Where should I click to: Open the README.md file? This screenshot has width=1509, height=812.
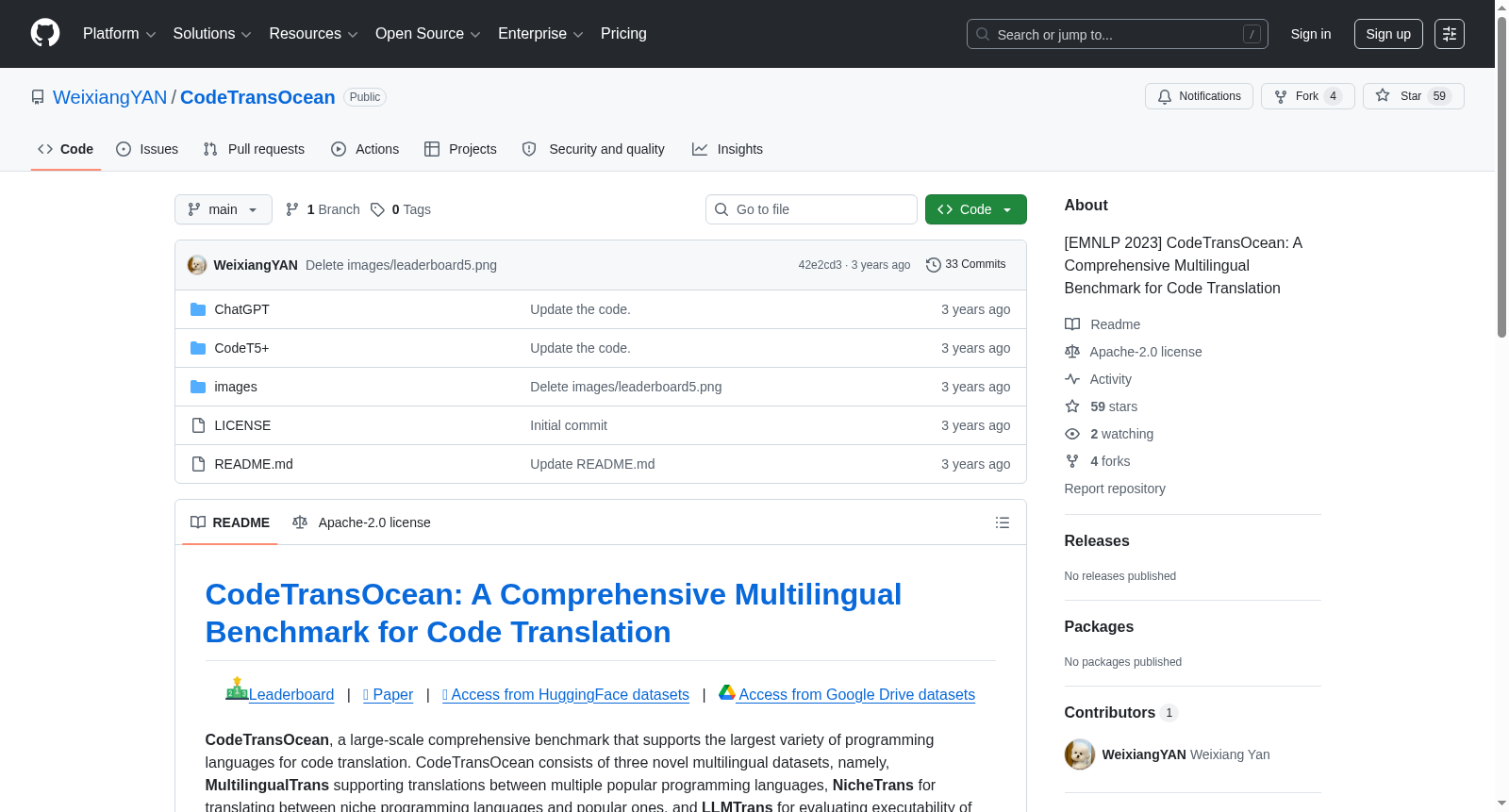tap(254, 464)
